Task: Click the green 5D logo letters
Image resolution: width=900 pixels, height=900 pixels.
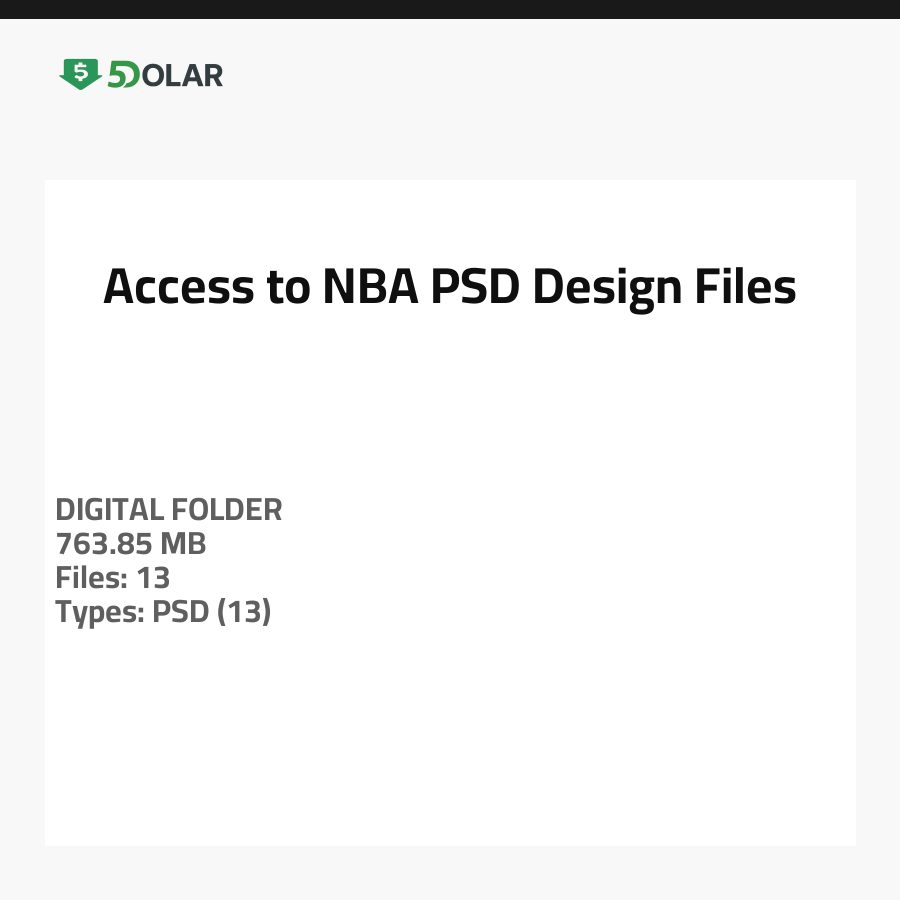Action: [124, 75]
